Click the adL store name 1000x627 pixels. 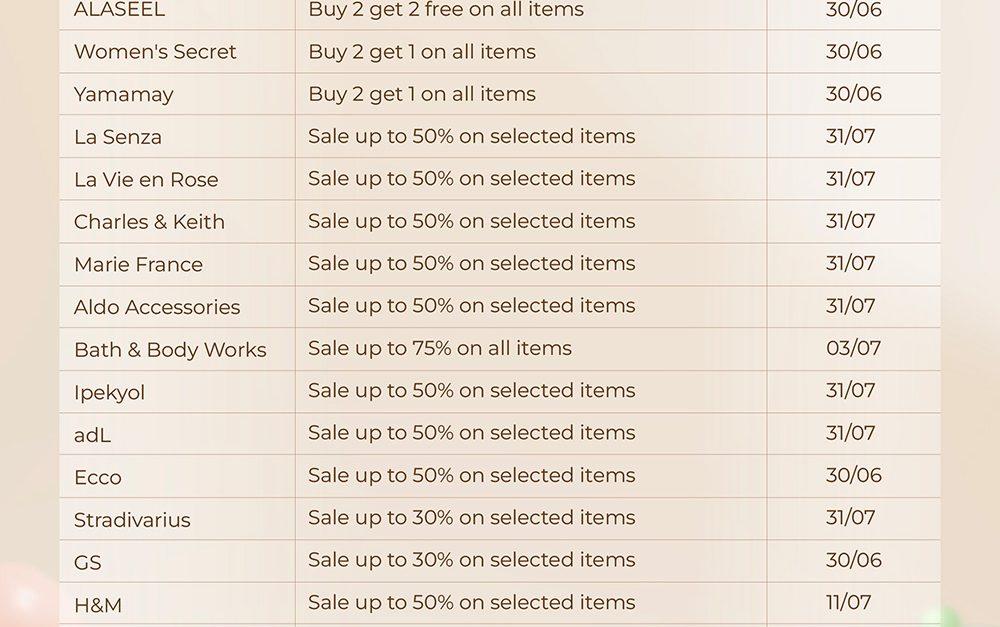coord(92,435)
